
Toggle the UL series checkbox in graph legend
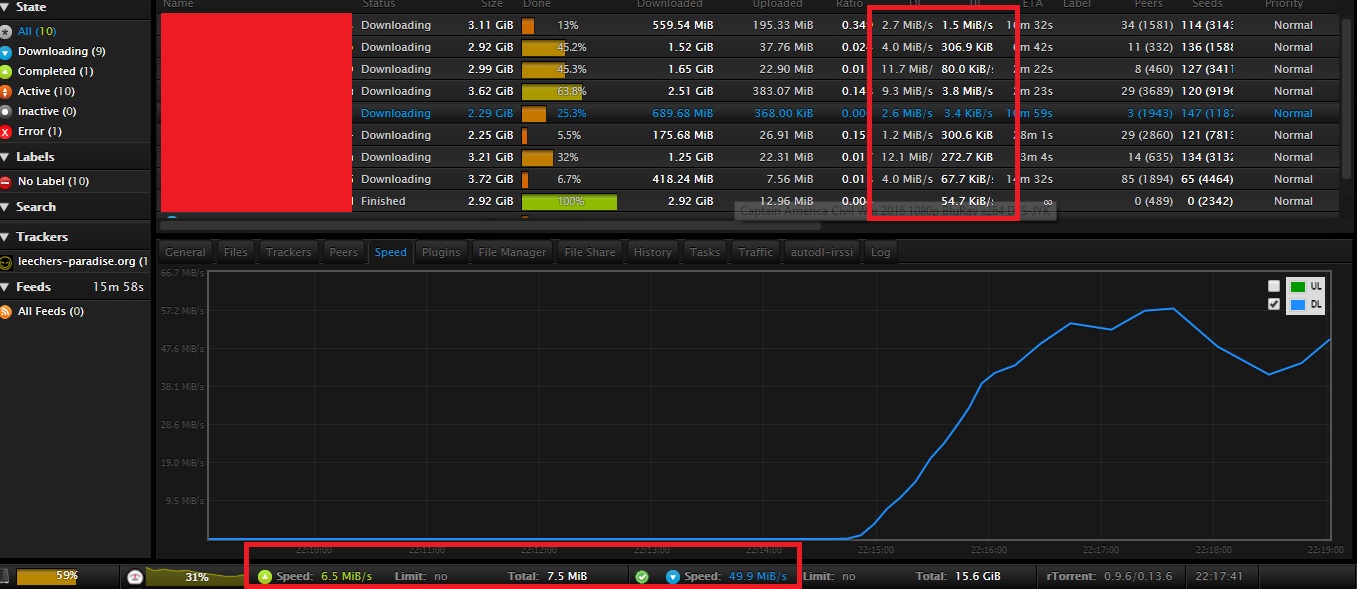tap(1273, 286)
